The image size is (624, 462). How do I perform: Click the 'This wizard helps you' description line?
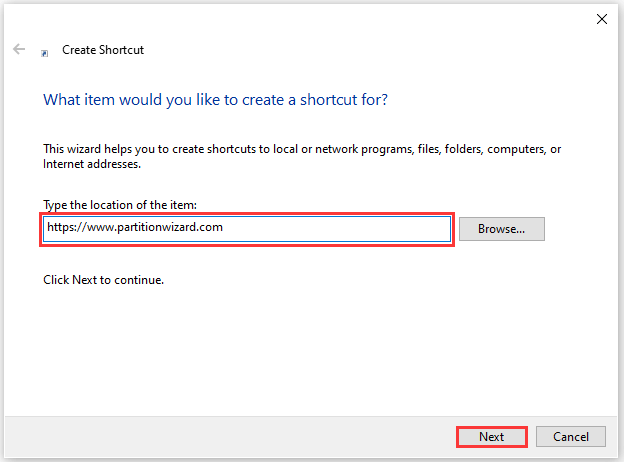(x=300, y=149)
